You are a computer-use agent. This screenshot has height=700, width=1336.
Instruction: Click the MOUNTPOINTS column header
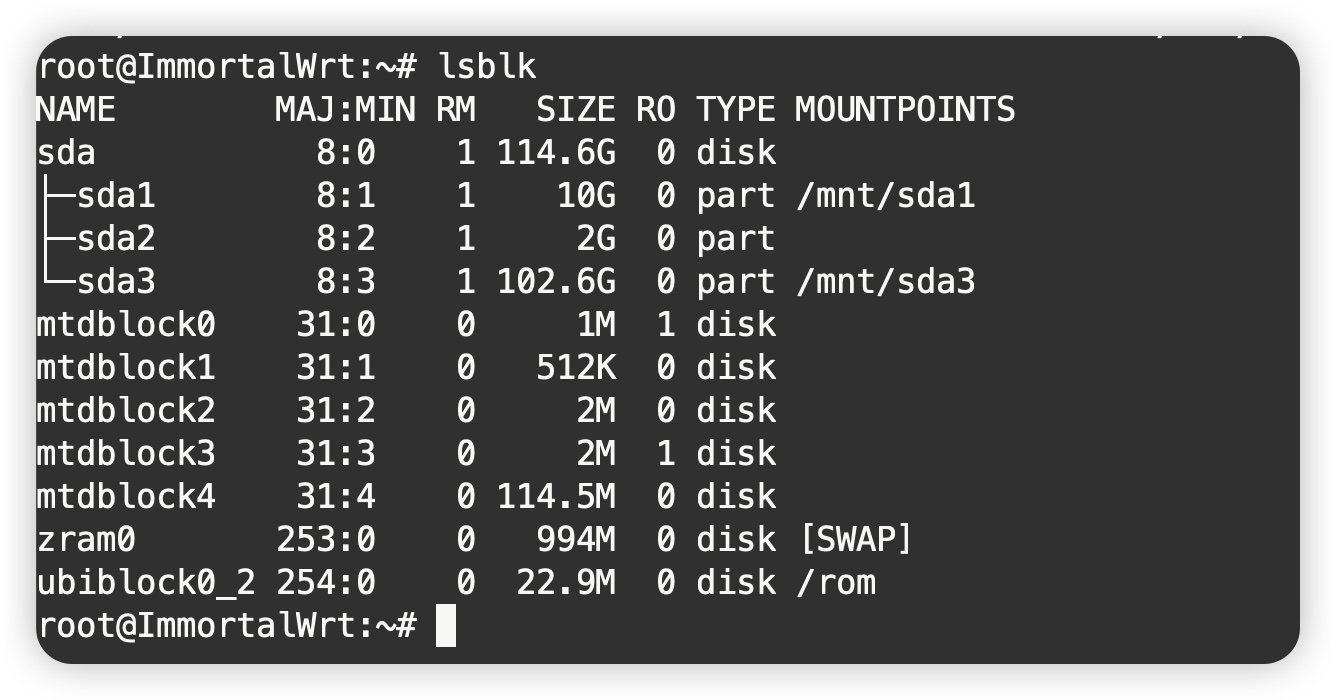coord(905,110)
